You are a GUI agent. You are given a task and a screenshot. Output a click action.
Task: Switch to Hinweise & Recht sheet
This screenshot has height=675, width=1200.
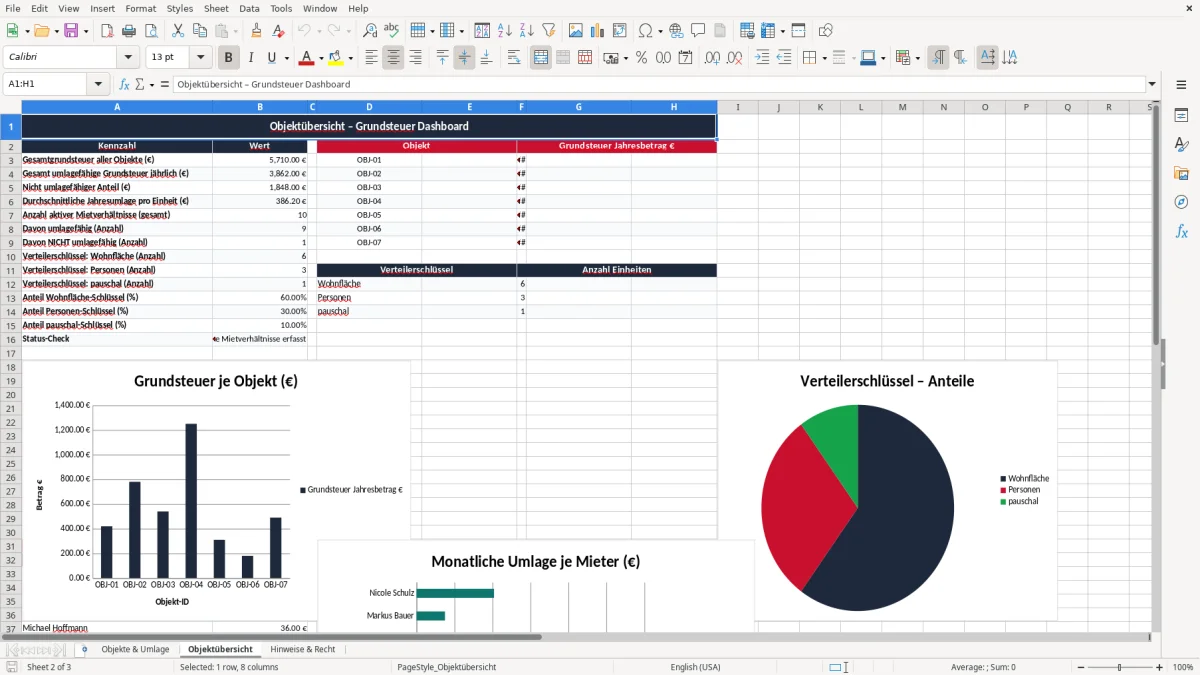303,649
